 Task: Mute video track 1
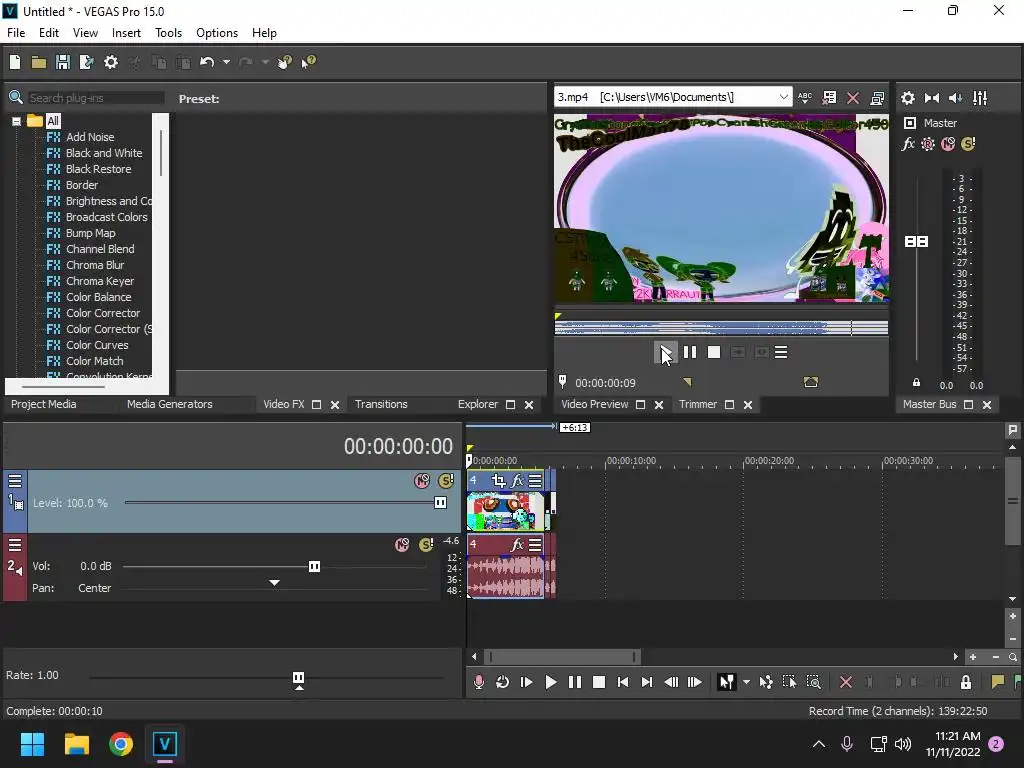tap(422, 481)
